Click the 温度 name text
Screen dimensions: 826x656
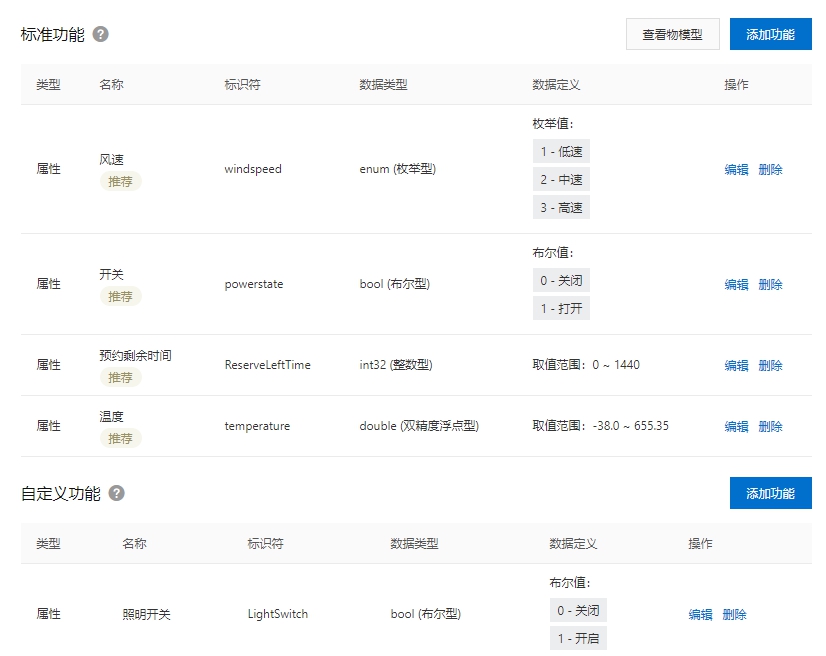pyautogui.click(x=111, y=417)
